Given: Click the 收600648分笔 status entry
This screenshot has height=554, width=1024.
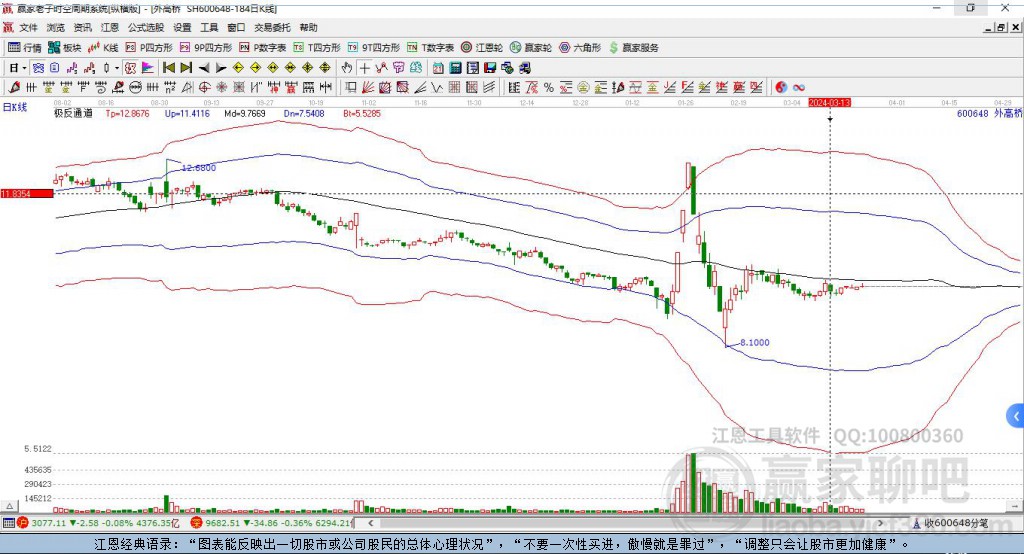Looking at the screenshot, I should click(950, 523).
